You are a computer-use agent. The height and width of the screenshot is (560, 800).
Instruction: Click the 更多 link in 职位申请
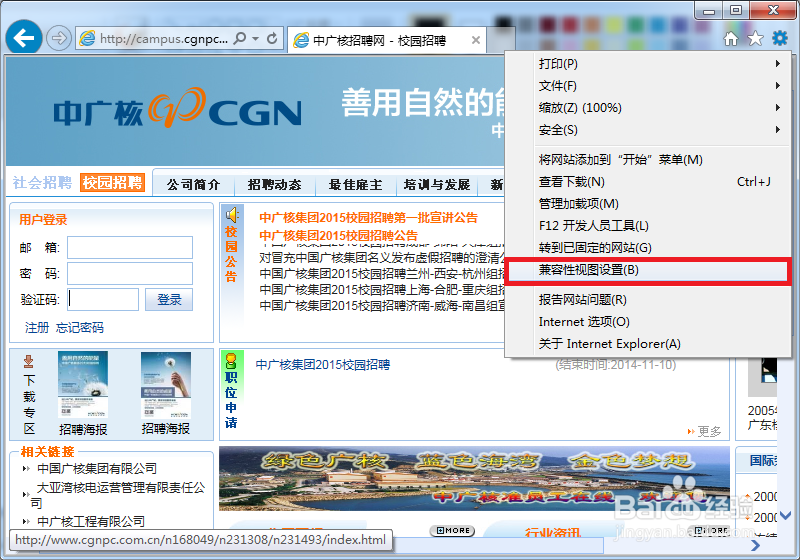click(x=709, y=431)
